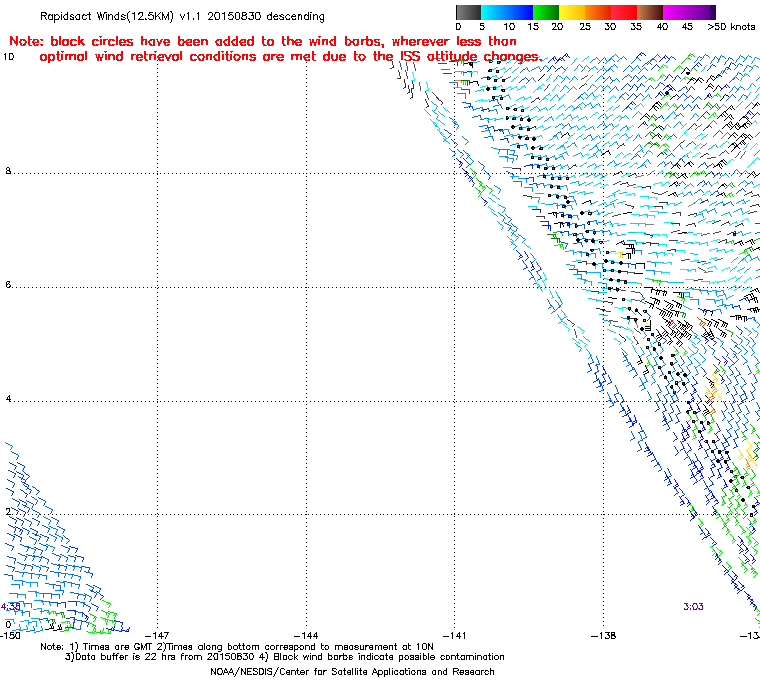Click the gray 0-5 knots legend swatch
The image size is (760, 688).
pyautogui.click(x=468, y=12)
